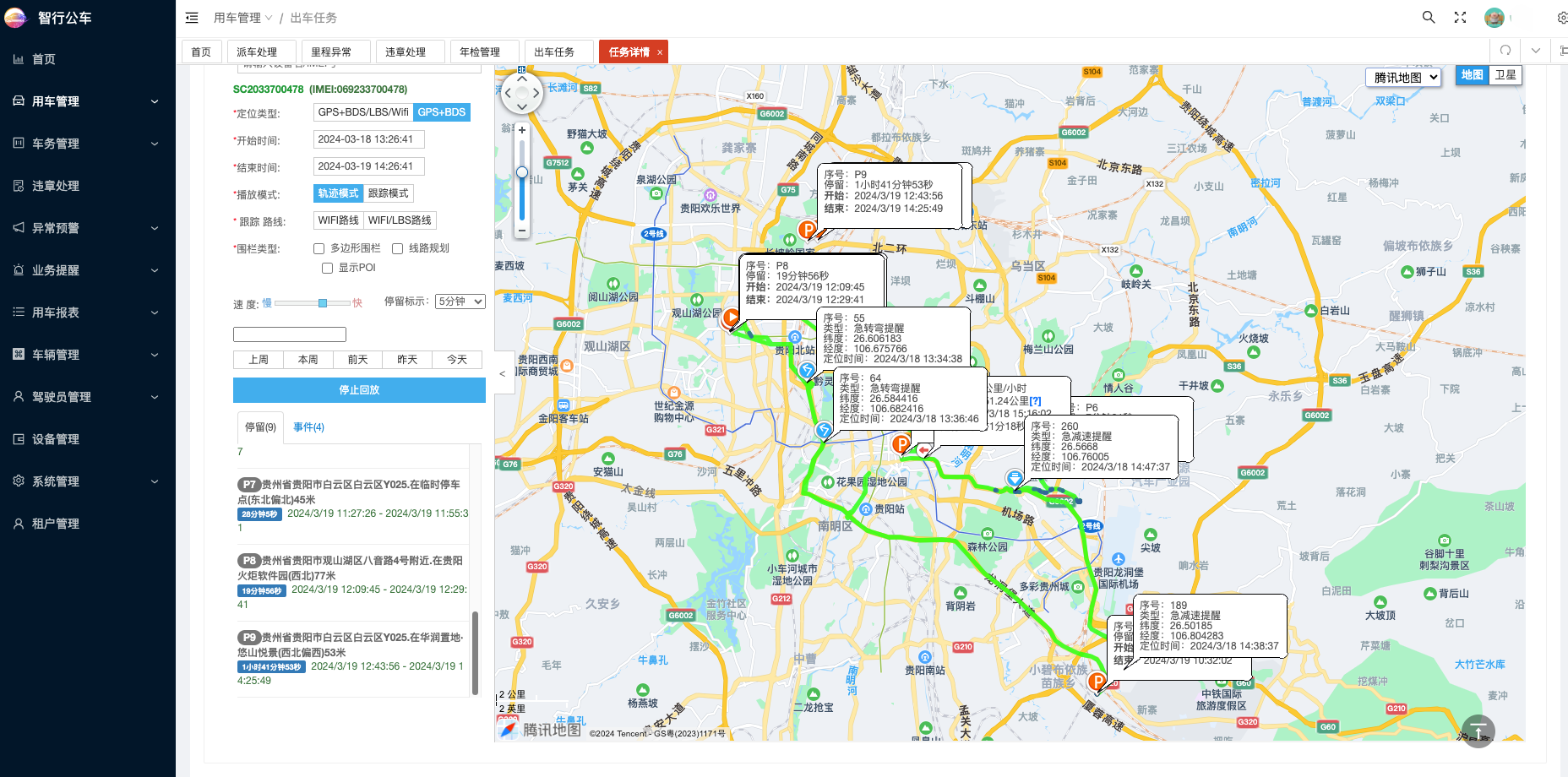Viewport: 1568px width, 777px height.
Task: Open the 停留(9) tab
Action: pos(260,427)
